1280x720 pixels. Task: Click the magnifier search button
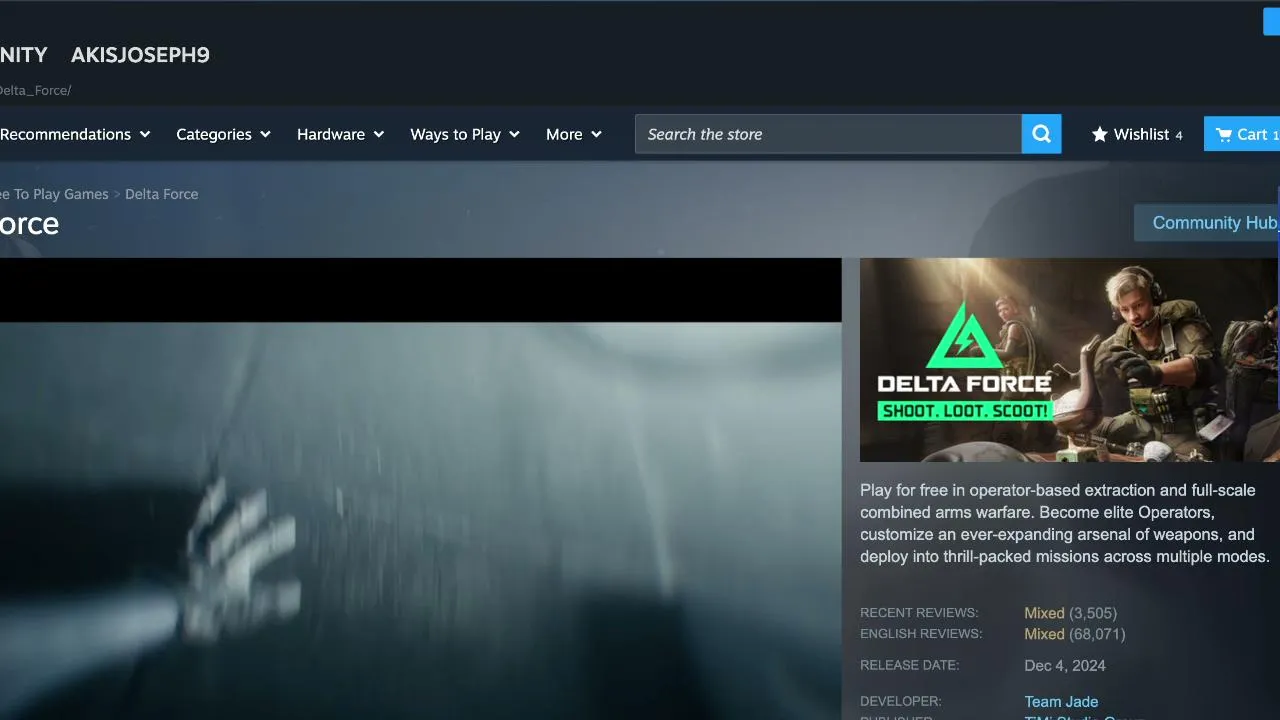pos(1041,134)
